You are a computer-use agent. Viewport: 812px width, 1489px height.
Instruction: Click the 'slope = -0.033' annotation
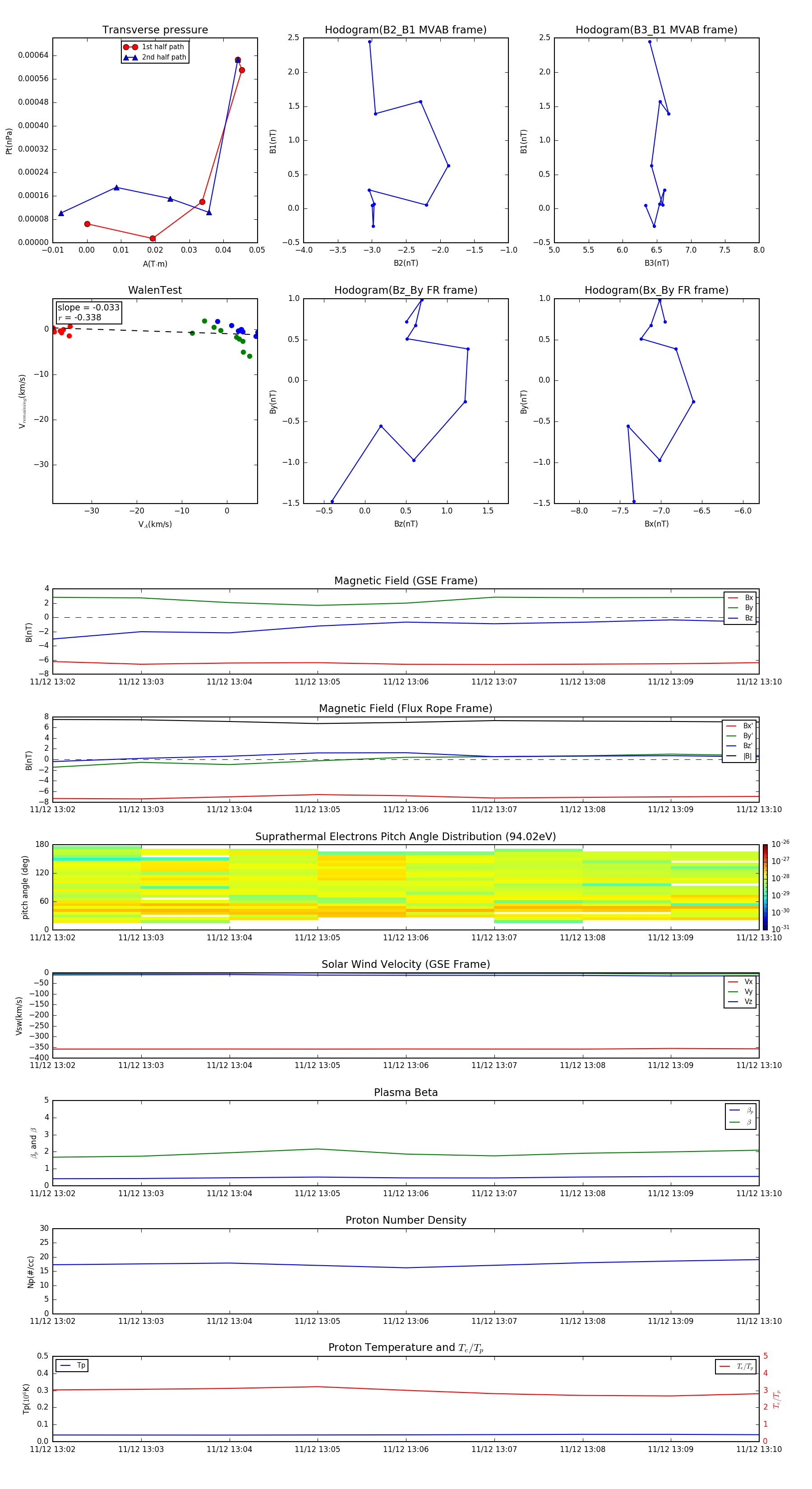coord(88,308)
